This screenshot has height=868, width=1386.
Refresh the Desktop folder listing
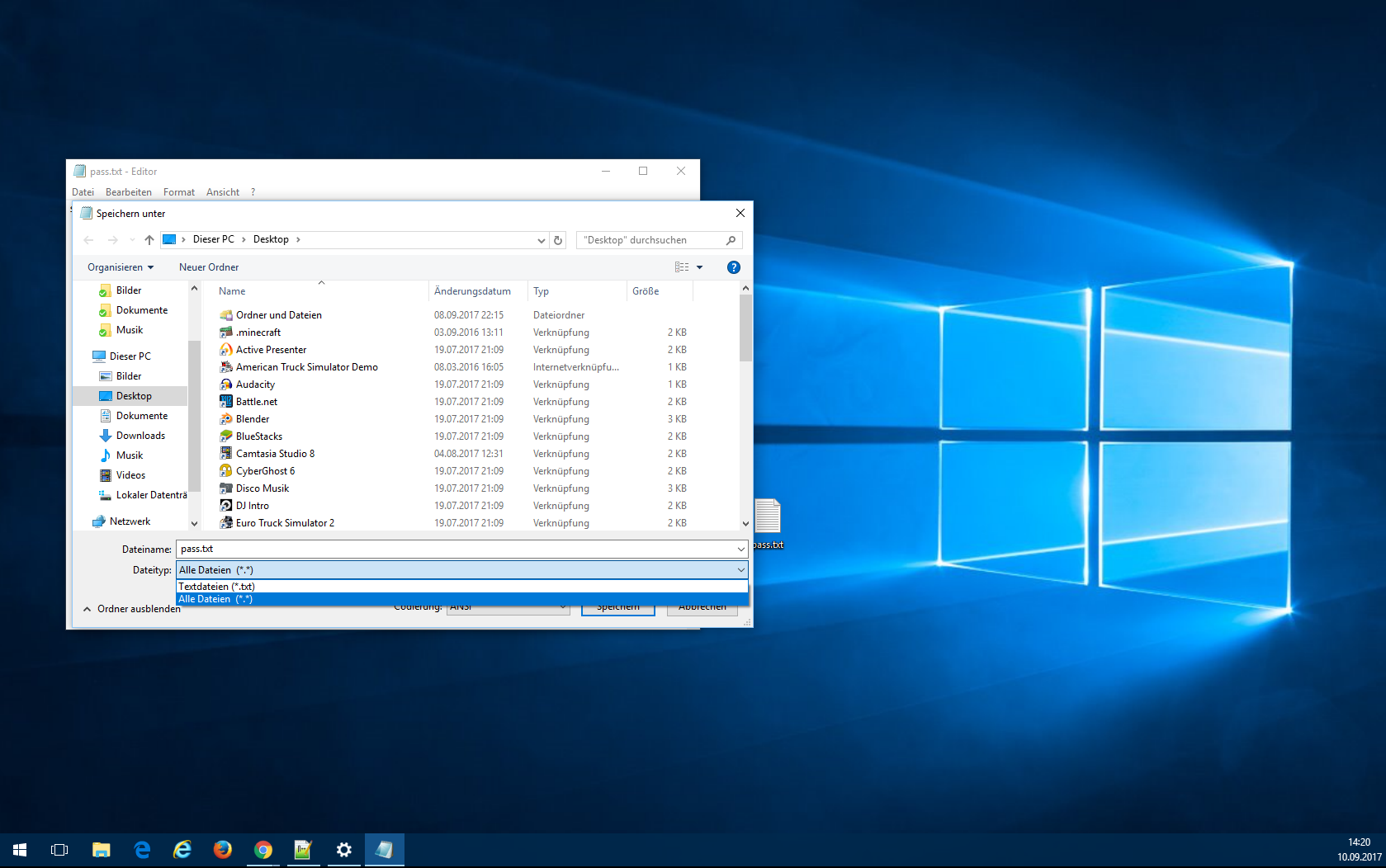point(558,240)
